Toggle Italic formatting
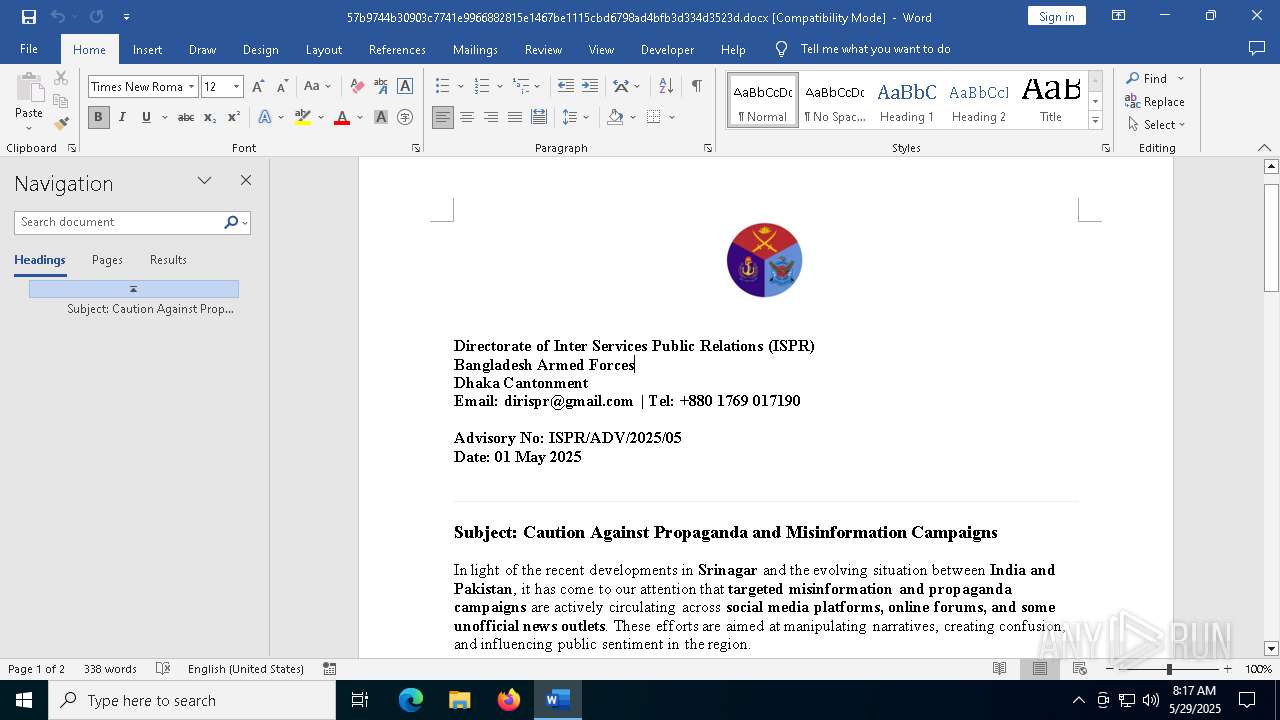1280x720 pixels. (122, 118)
